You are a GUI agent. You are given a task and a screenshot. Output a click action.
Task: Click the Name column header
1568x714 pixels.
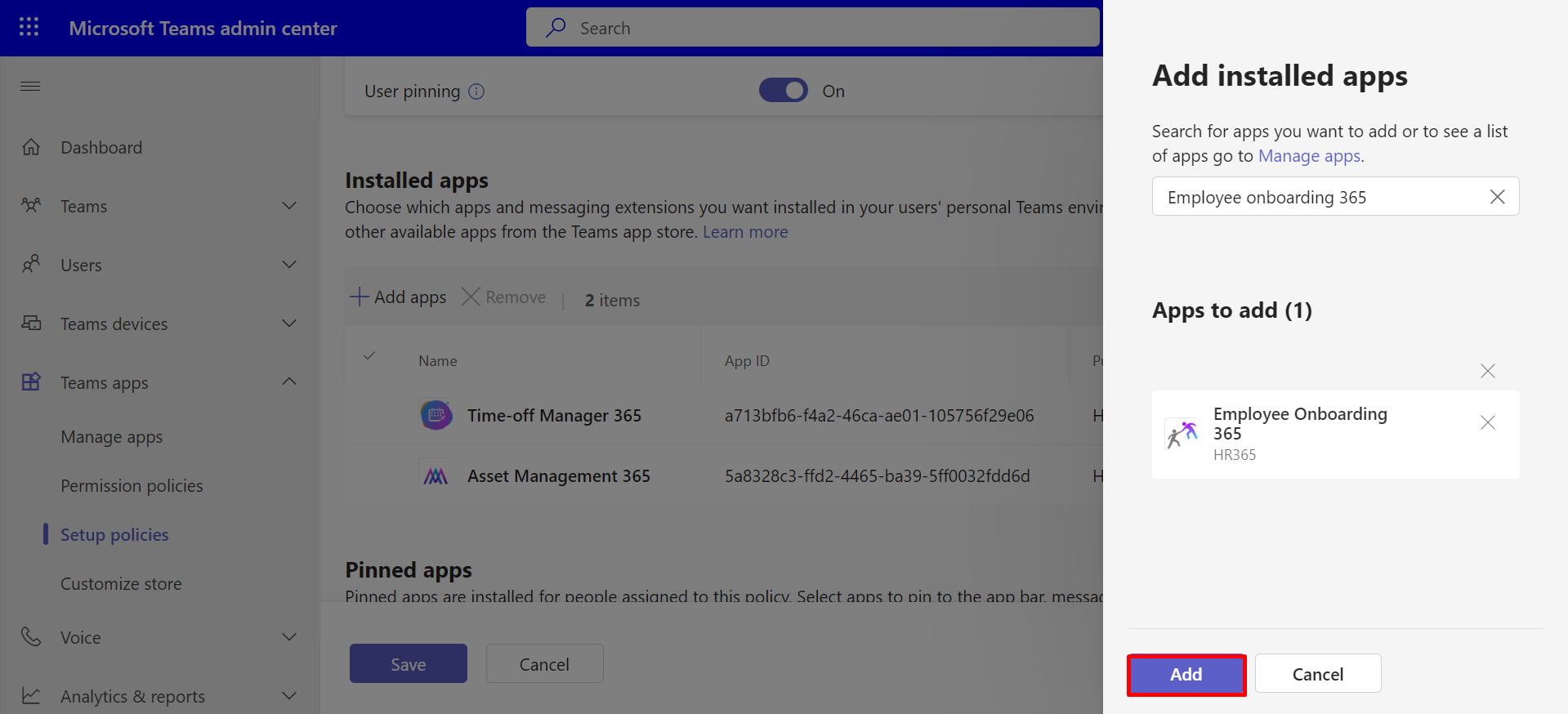pos(438,361)
